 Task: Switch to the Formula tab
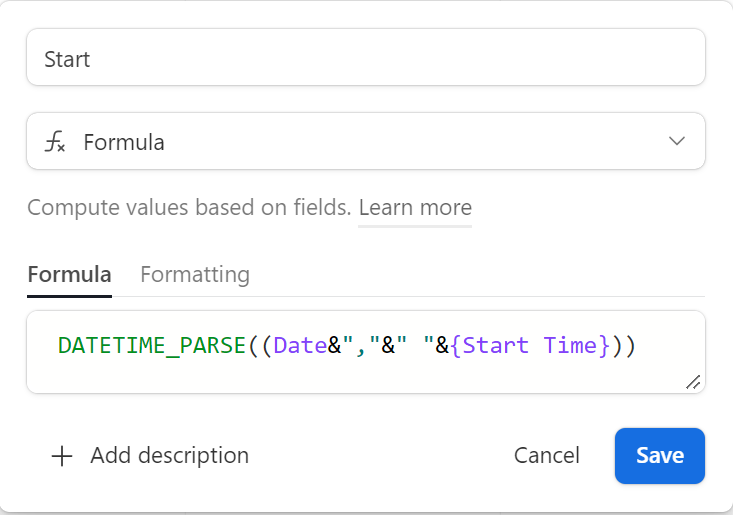tap(69, 274)
